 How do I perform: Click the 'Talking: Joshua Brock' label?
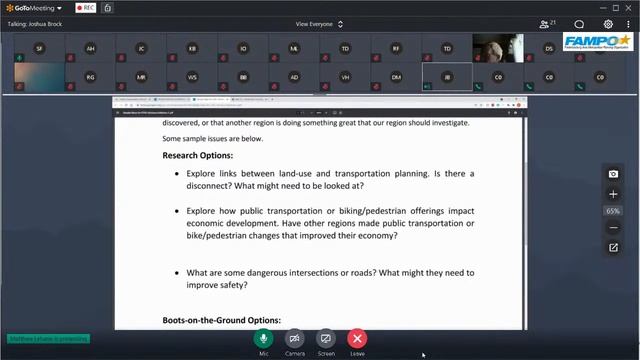35,24
